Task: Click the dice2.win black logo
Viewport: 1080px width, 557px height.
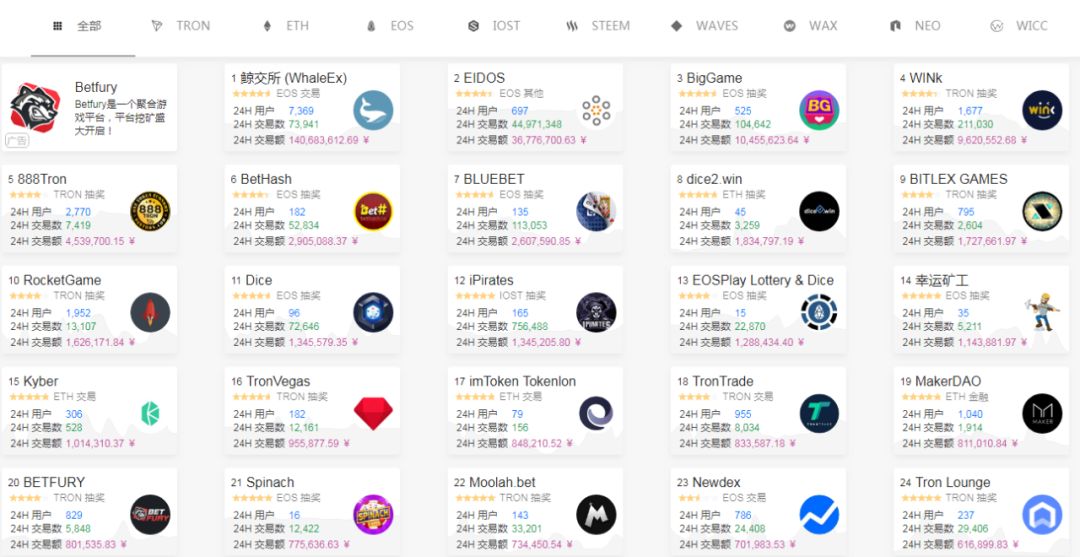Action: [x=819, y=211]
